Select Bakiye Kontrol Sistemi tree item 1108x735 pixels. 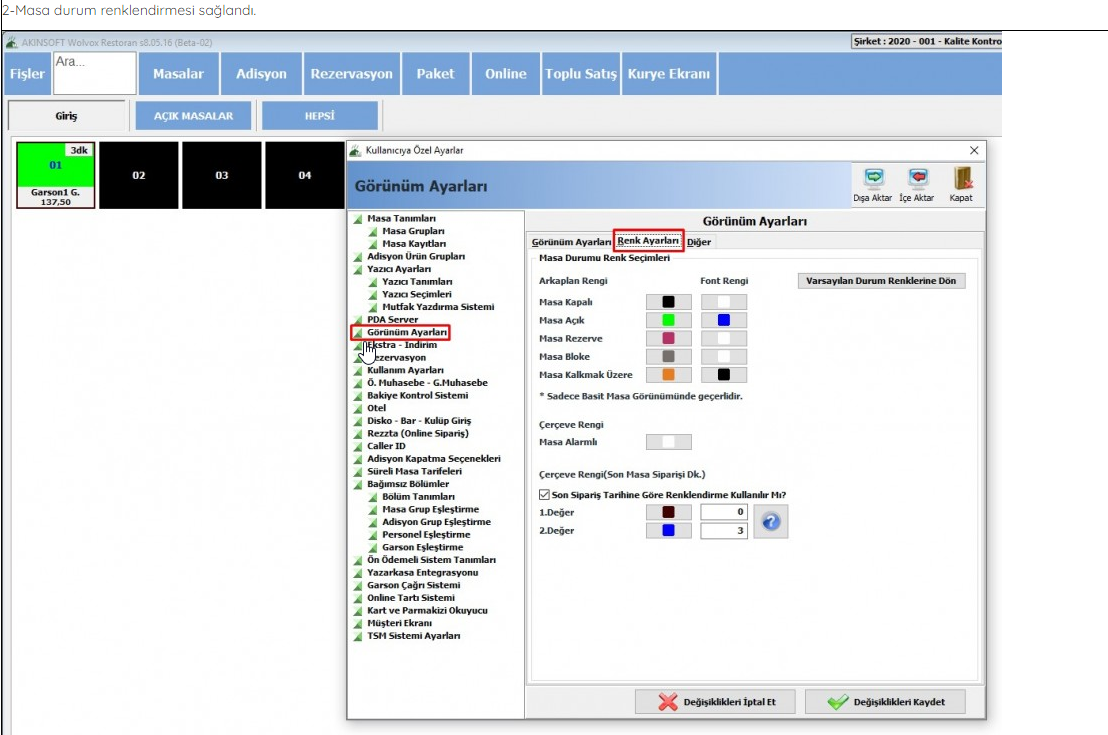(x=418, y=396)
